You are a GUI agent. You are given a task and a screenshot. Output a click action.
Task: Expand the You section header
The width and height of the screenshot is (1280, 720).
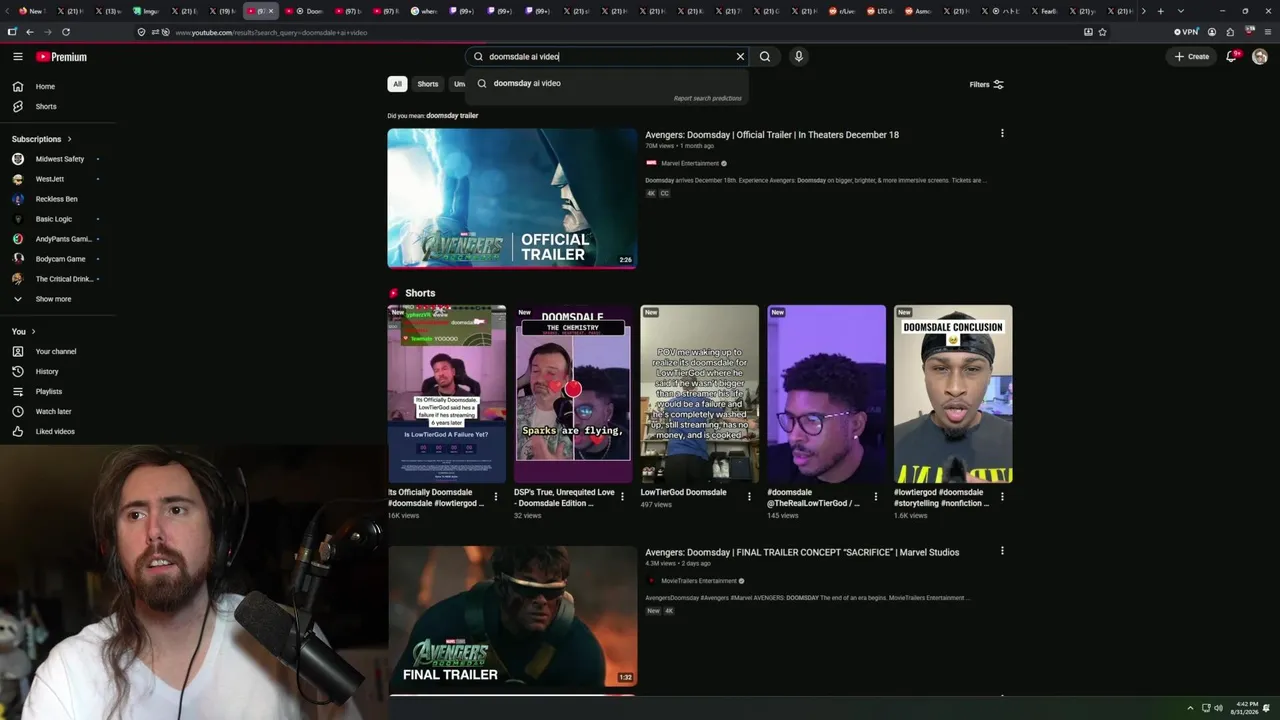coord(24,331)
